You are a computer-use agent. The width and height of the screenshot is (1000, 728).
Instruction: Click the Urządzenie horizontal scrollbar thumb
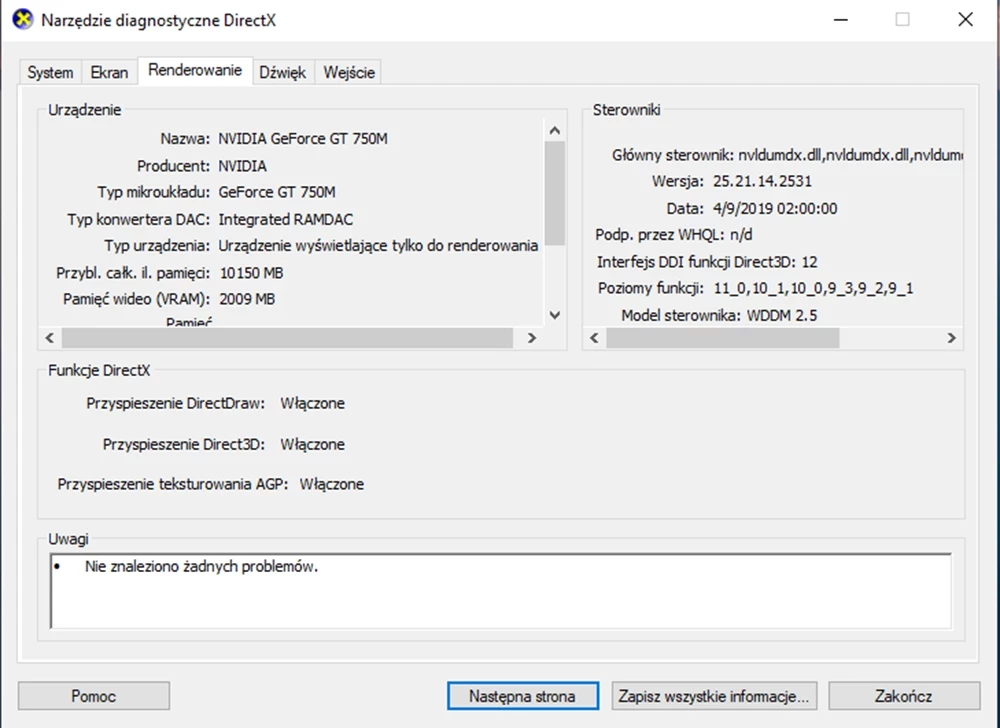pyautogui.click(x=287, y=338)
